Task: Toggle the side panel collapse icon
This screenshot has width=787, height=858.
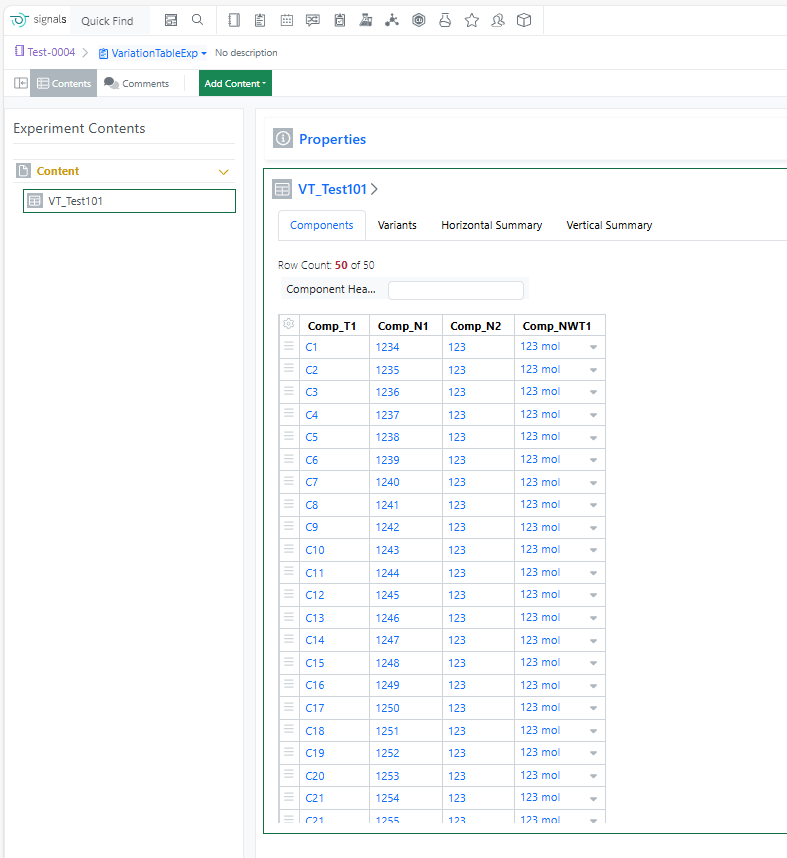Action: 20,83
